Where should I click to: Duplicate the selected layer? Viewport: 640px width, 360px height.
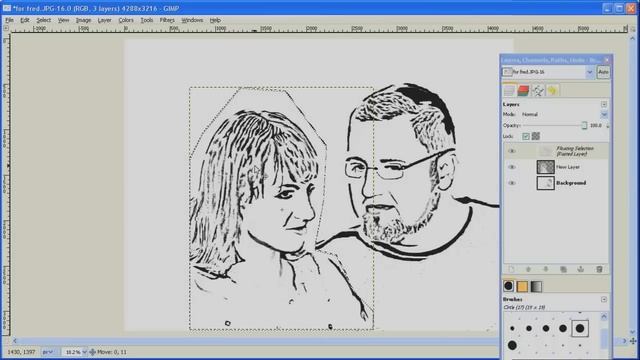pyautogui.click(x=564, y=269)
